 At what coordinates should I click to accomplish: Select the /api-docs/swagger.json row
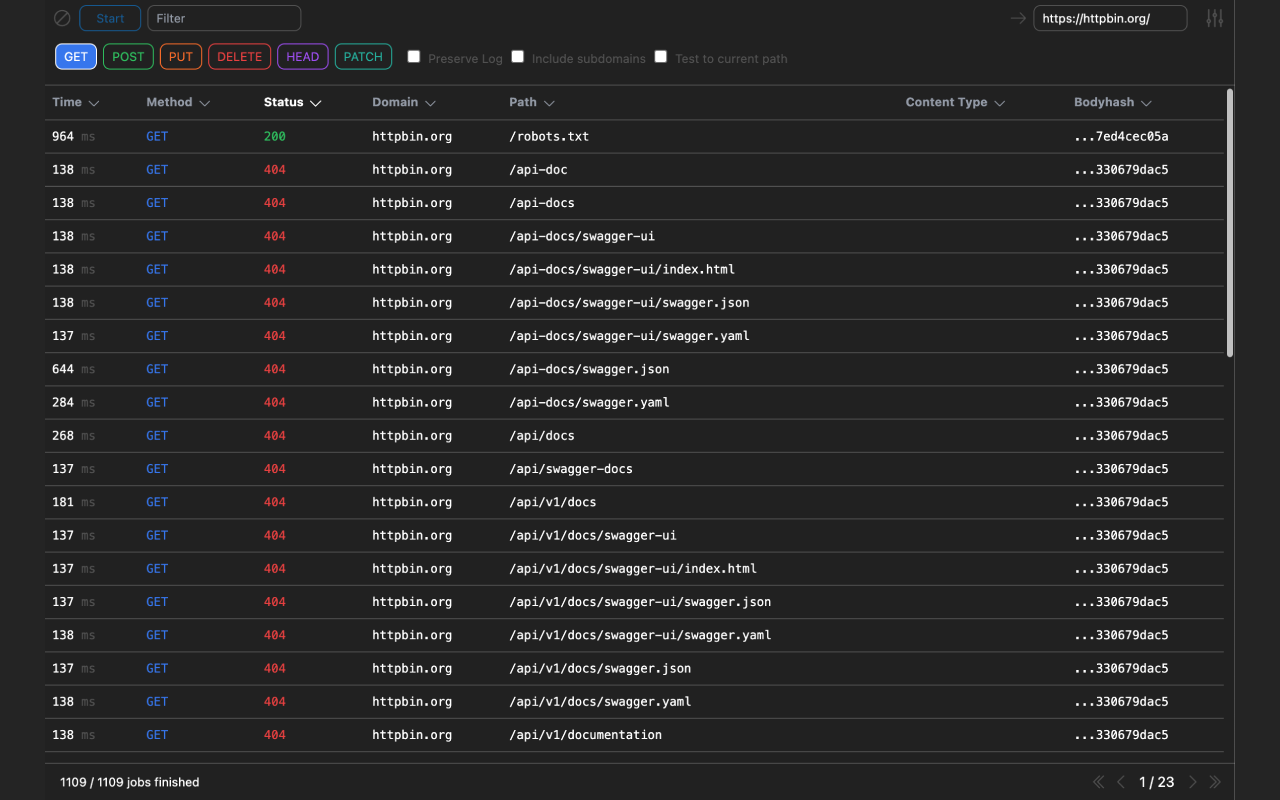point(634,369)
